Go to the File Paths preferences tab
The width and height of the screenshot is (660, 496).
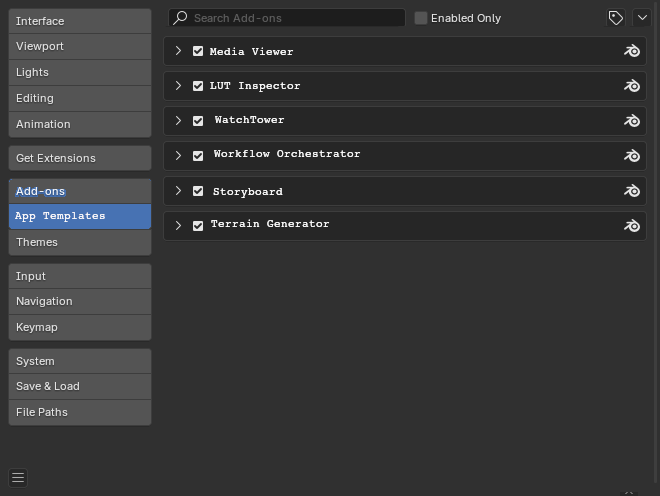[80, 413]
